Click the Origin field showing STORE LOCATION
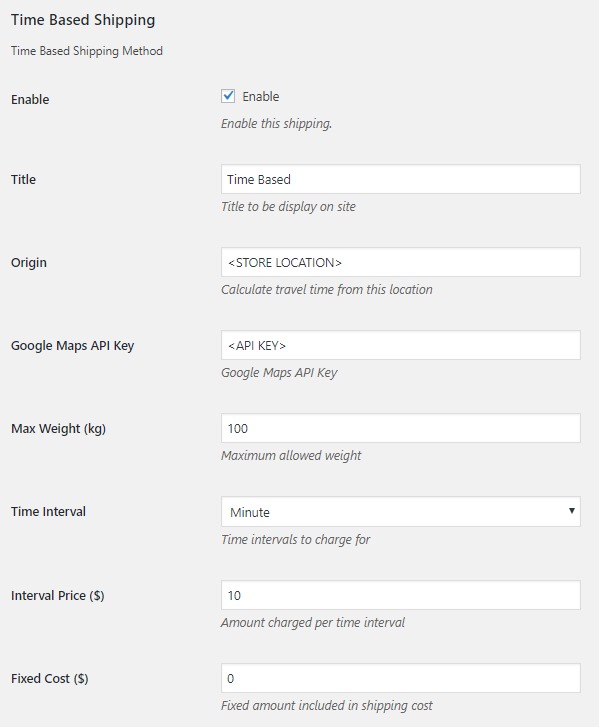The image size is (599, 727). click(401, 262)
